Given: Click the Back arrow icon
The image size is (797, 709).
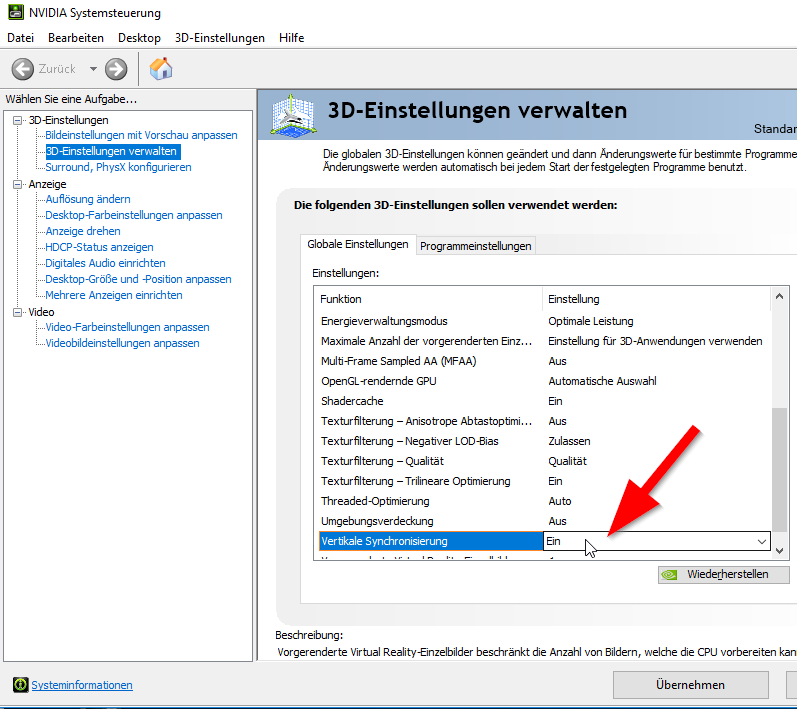Looking at the screenshot, I should tap(23, 69).
